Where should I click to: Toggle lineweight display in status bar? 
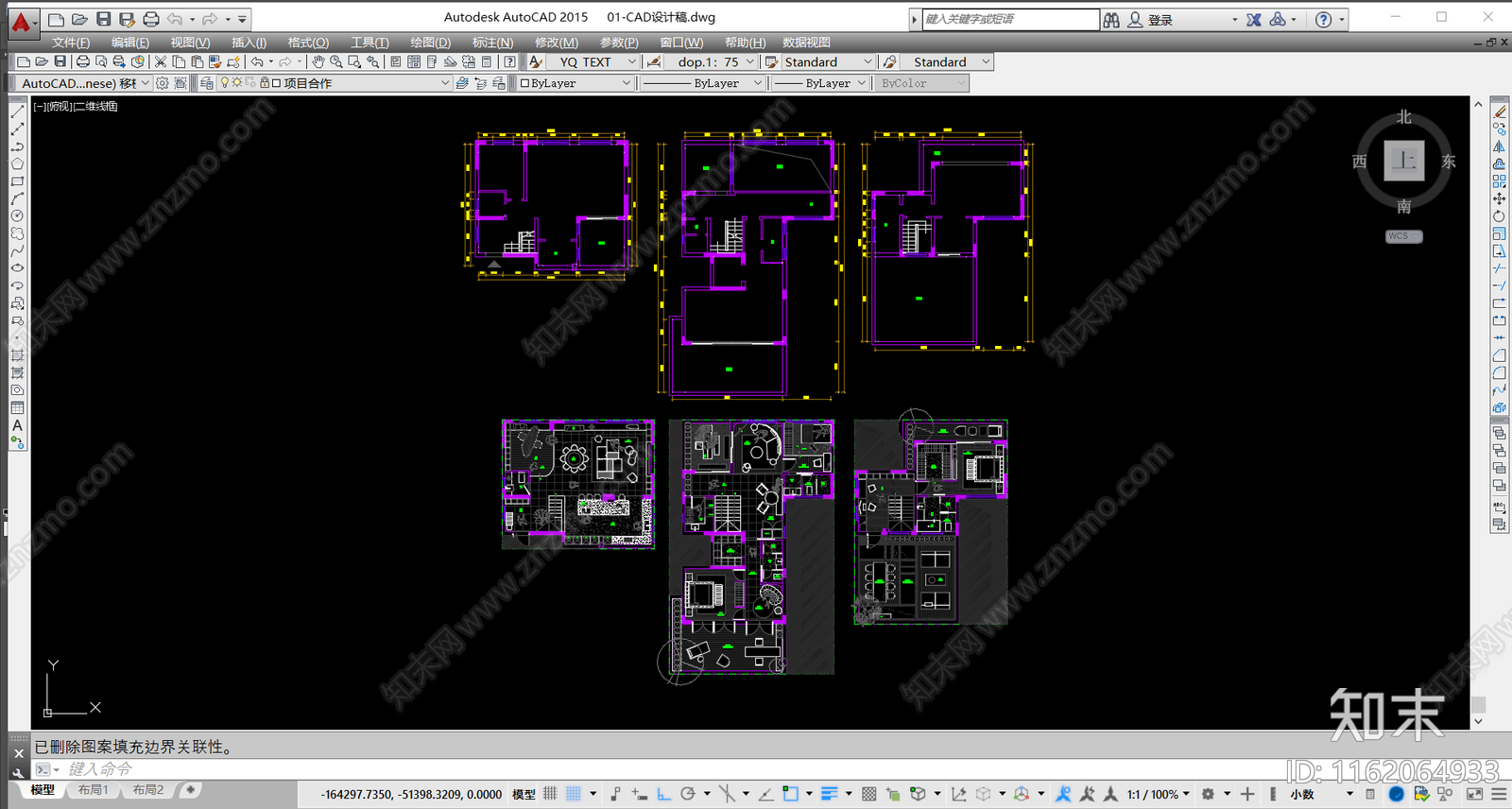[830, 794]
